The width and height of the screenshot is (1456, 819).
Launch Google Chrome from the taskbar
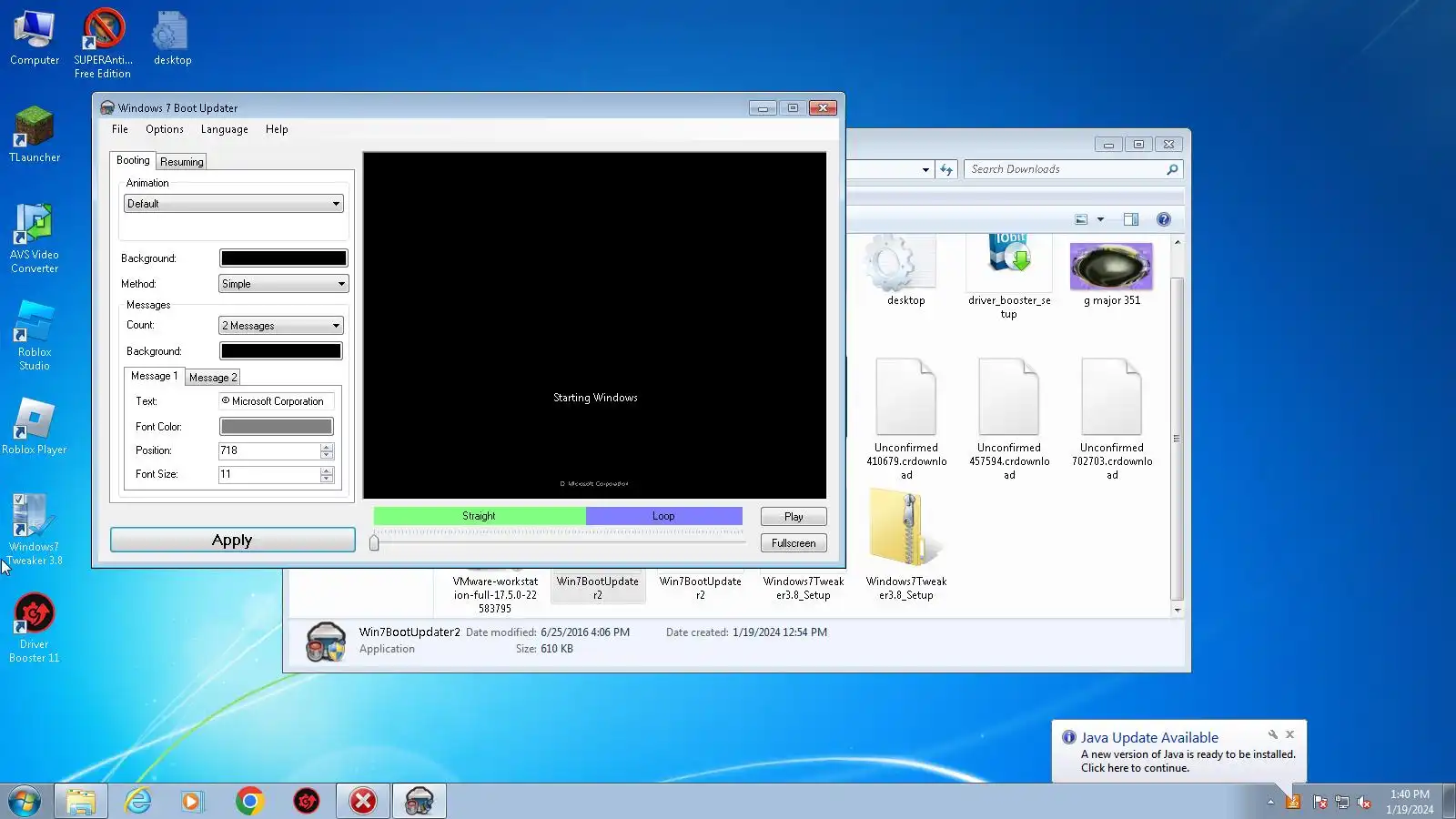tap(249, 802)
